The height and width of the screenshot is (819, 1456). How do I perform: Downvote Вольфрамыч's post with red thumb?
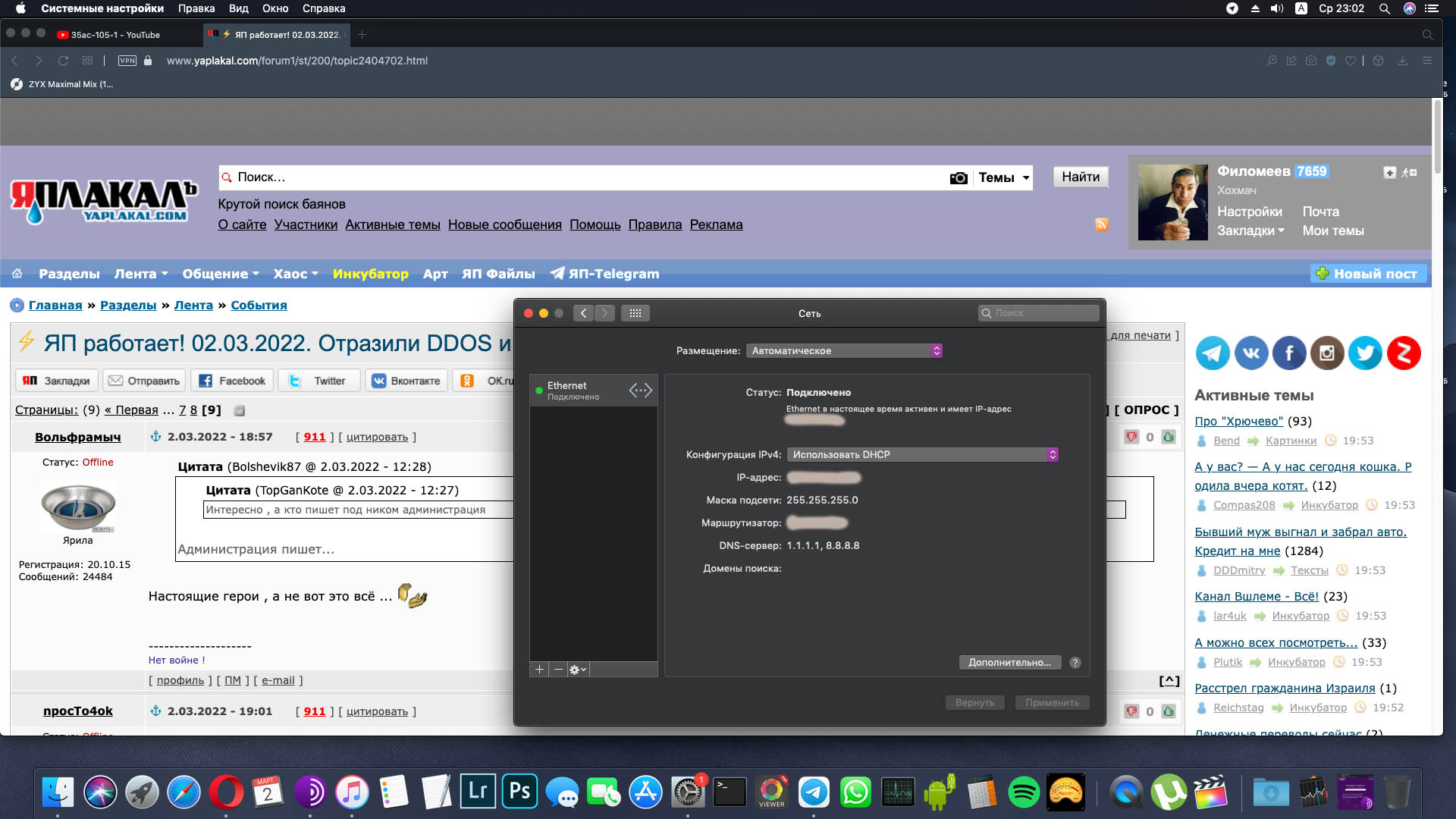[x=1131, y=437]
